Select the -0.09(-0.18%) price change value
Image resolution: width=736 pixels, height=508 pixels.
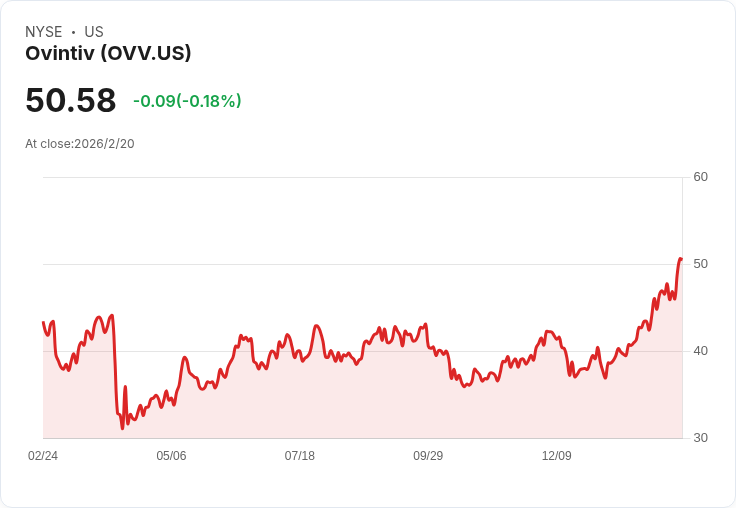pos(187,101)
